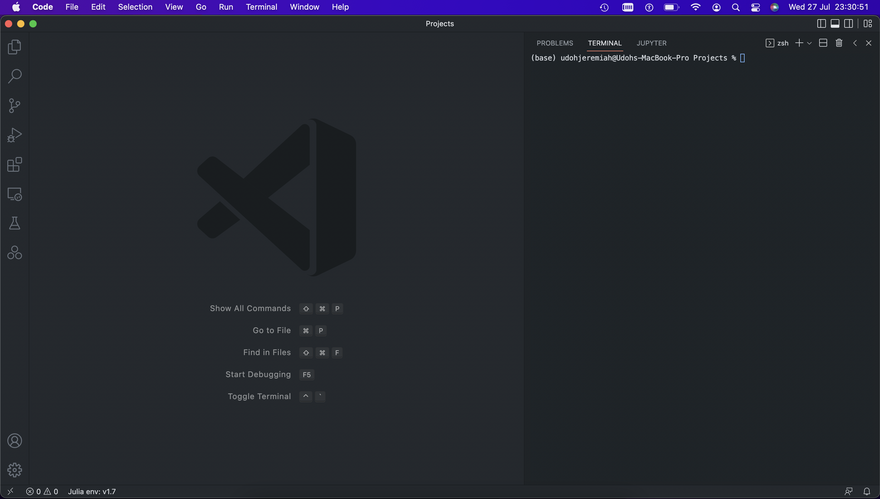Open the Julia three-circles view
Screen dimensions: 880x499
pyautogui.click(x=15, y=253)
